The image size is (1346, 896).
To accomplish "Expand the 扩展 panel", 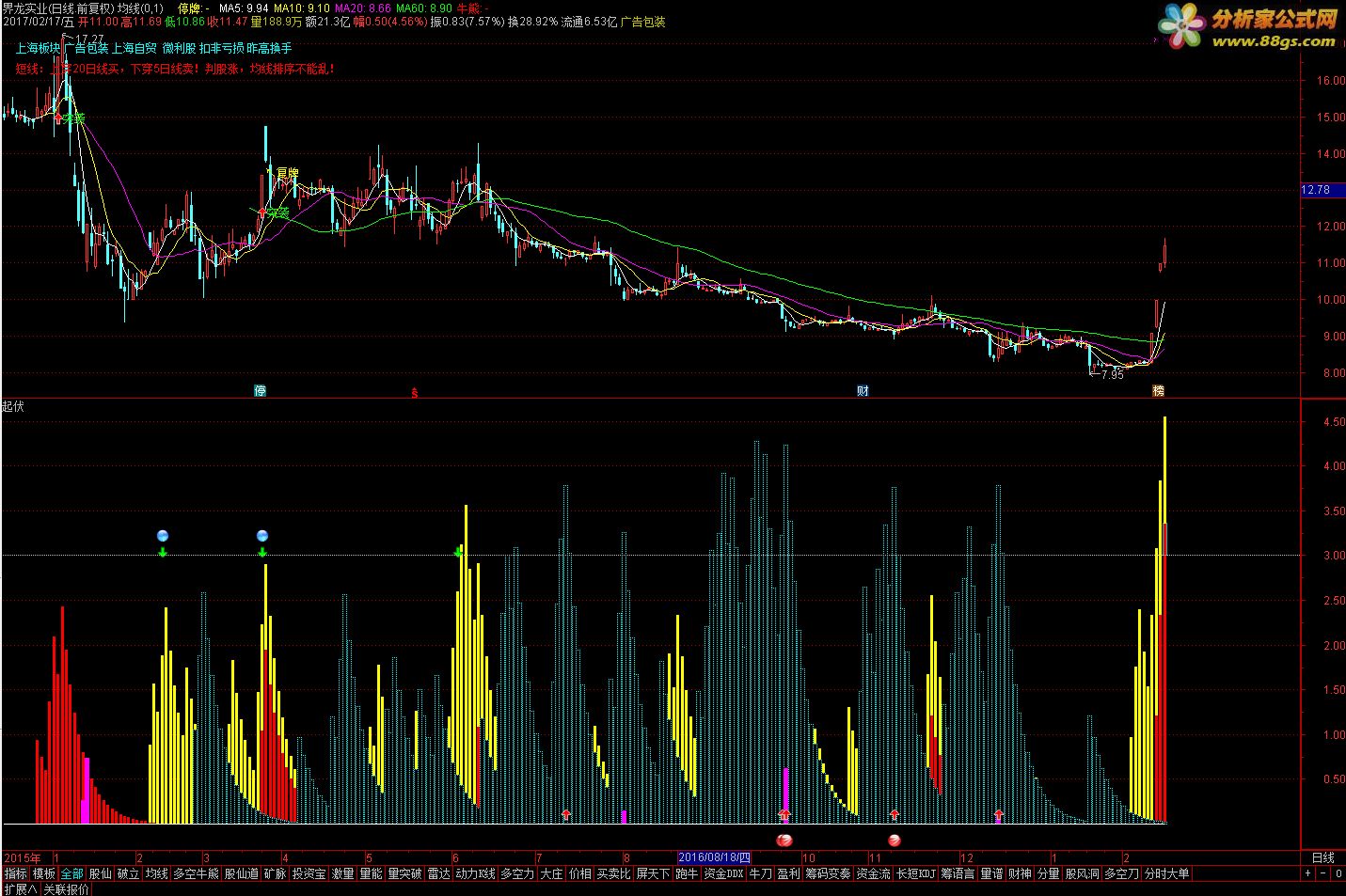I will [x=20, y=889].
